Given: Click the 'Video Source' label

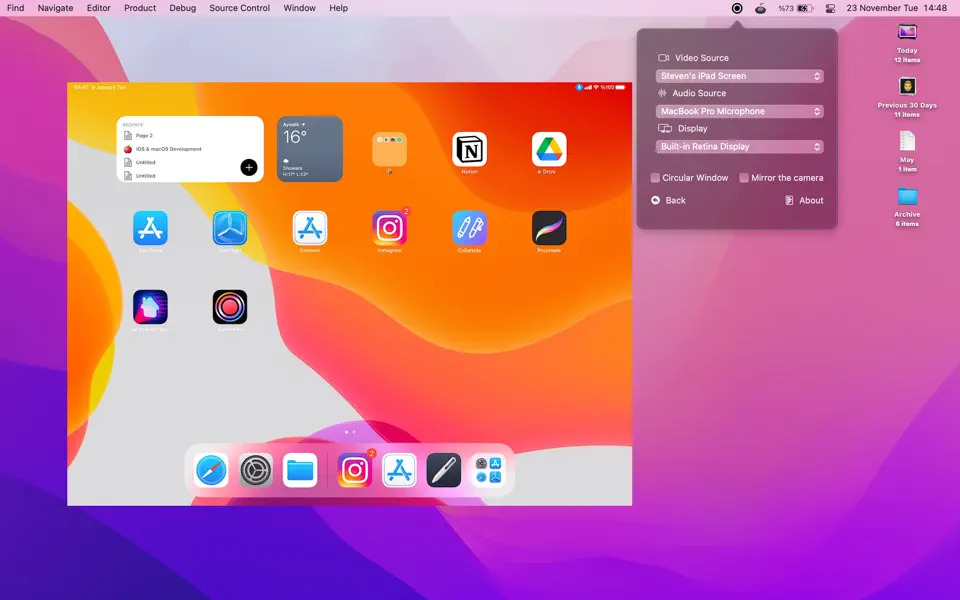Looking at the screenshot, I should tap(702, 58).
